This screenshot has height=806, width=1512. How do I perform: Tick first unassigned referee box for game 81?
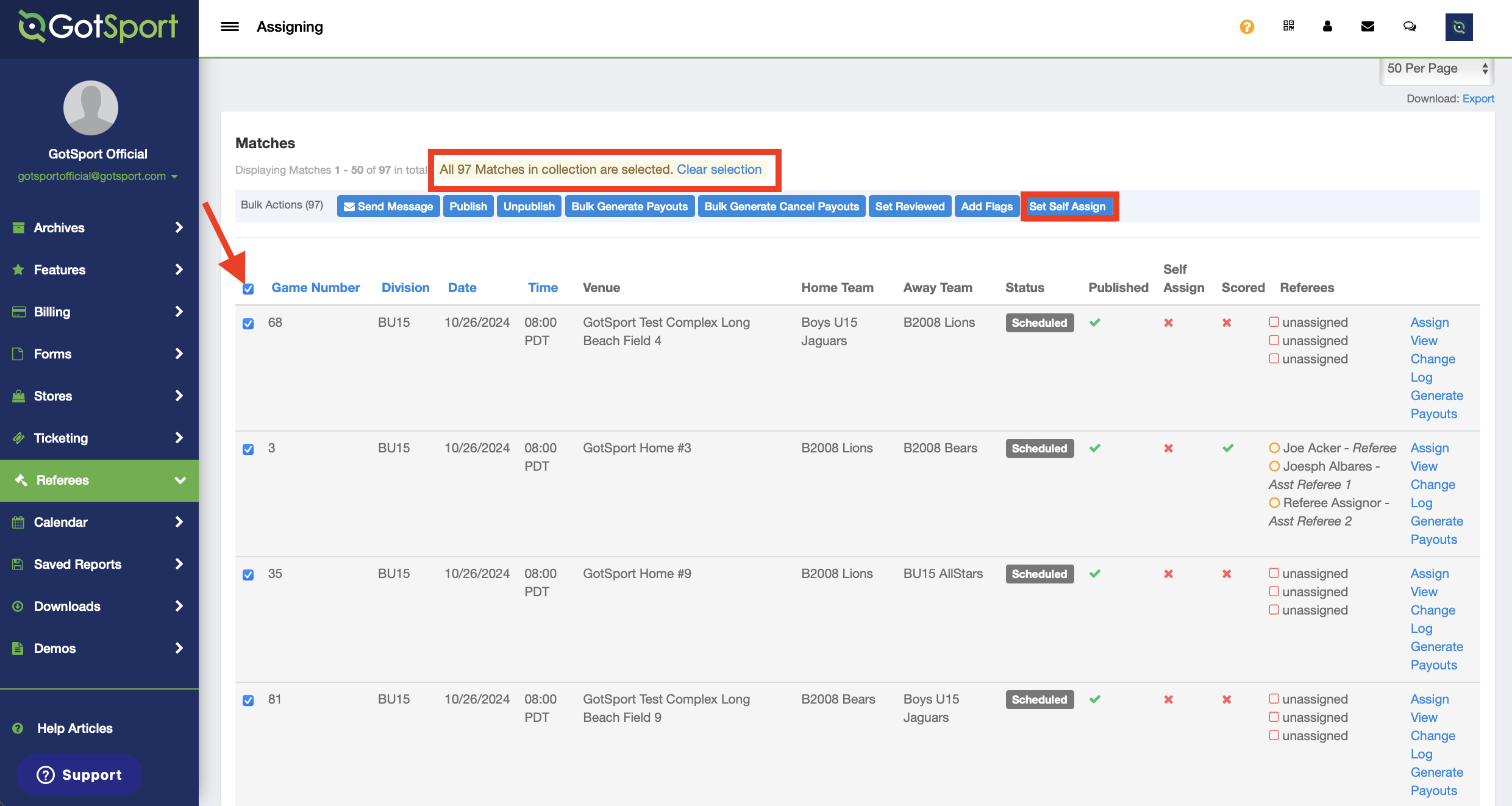click(x=1274, y=698)
